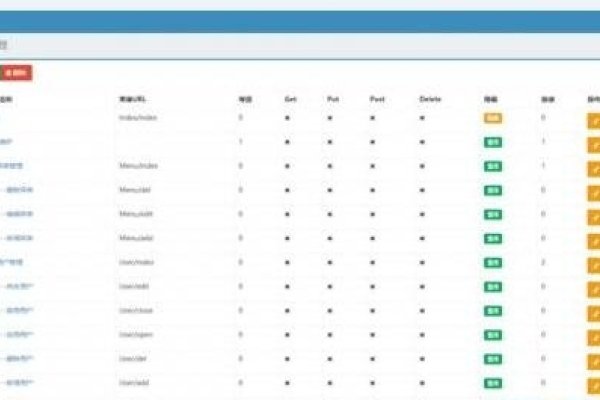Image resolution: width=600 pixels, height=400 pixels.
Task: Click the edit pencil icon for Menu/index row
Action: (x=593, y=166)
